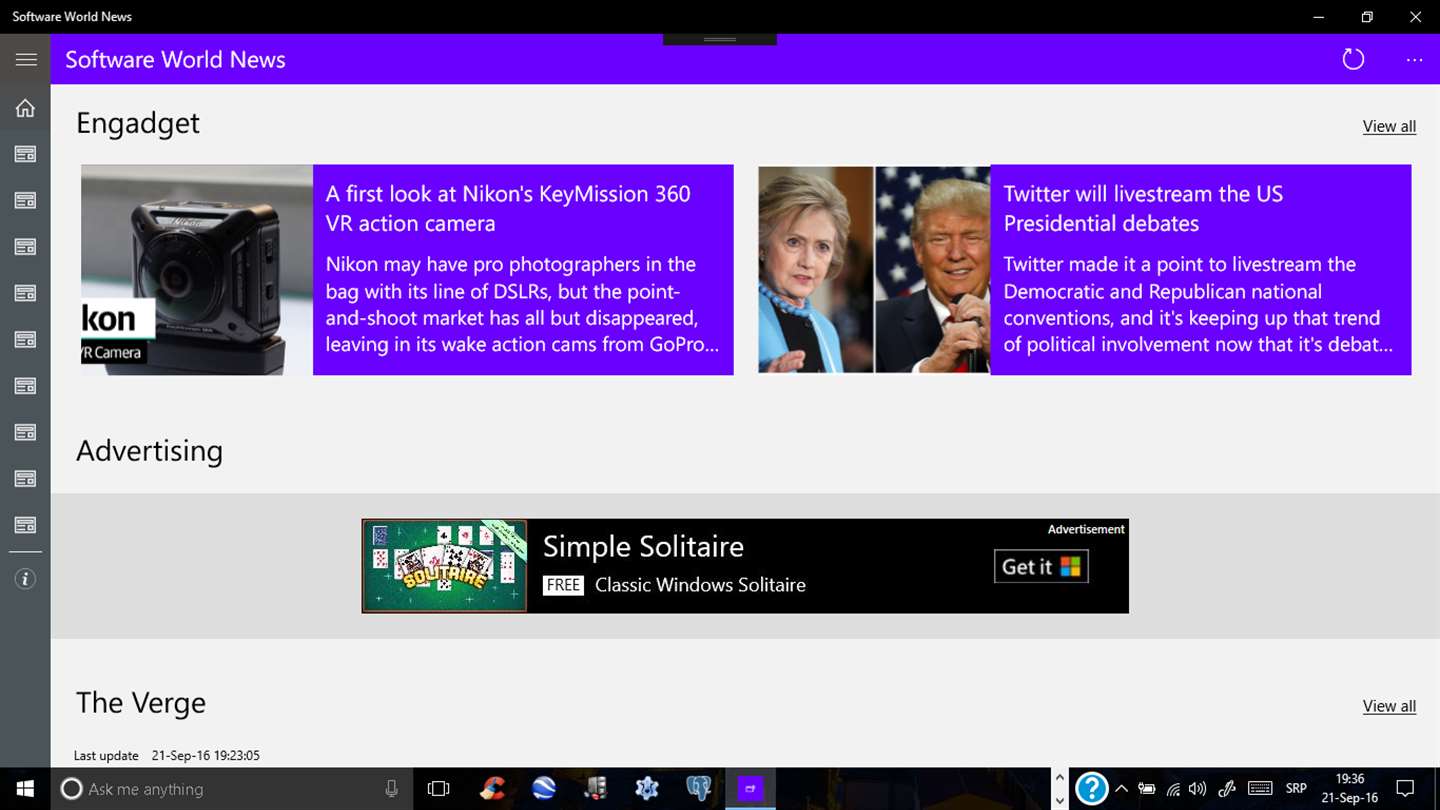Open Google Earth from the taskbar
This screenshot has height=810, width=1440.
click(x=544, y=789)
